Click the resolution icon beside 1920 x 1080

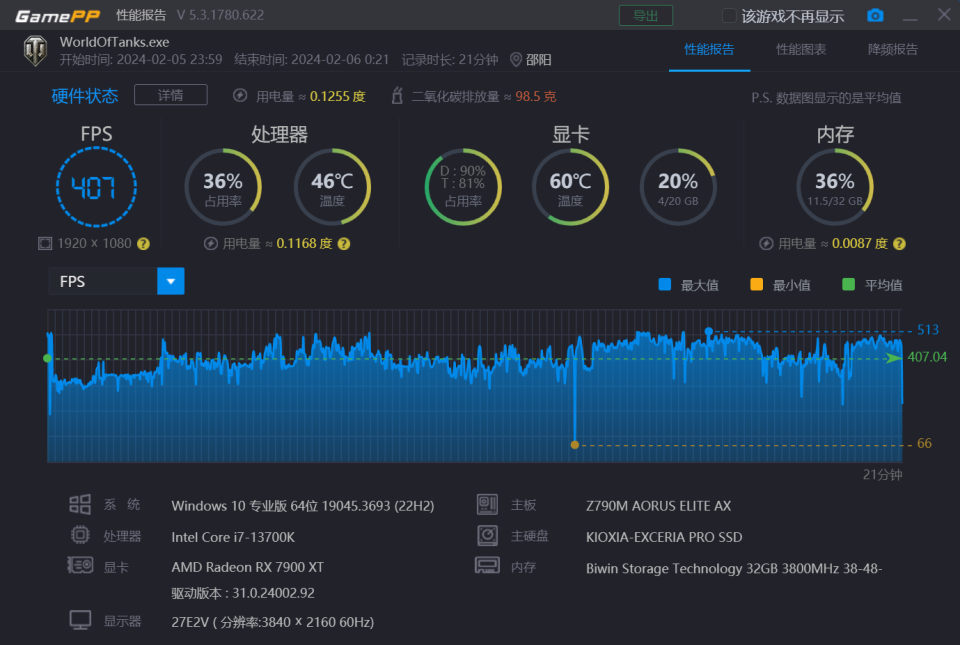(x=45, y=244)
